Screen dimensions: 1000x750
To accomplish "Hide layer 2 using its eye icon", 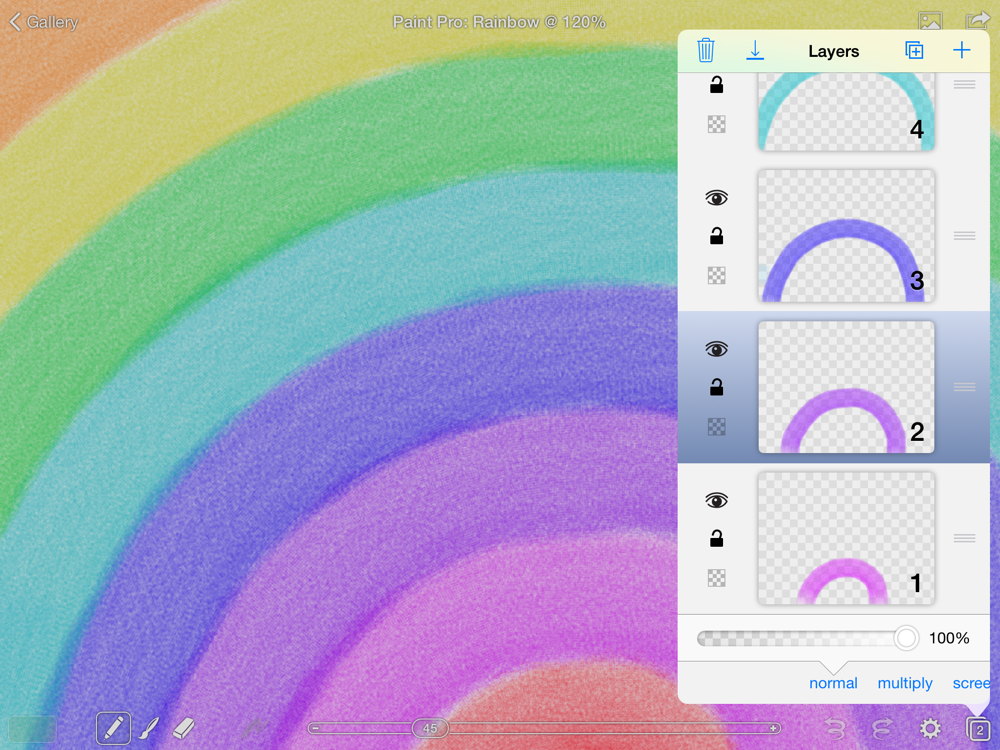I will pos(716,349).
